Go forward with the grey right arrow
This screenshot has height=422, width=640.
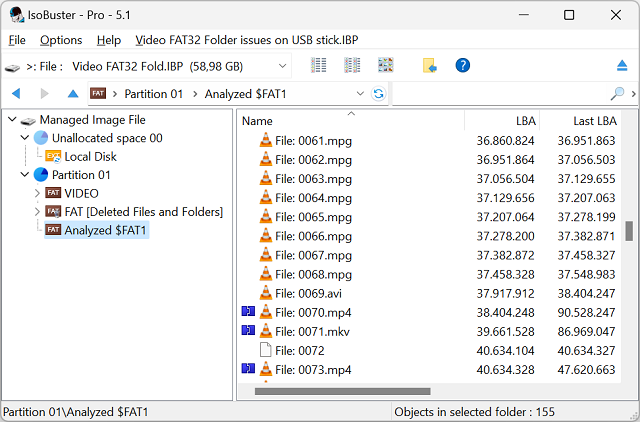[44, 94]
